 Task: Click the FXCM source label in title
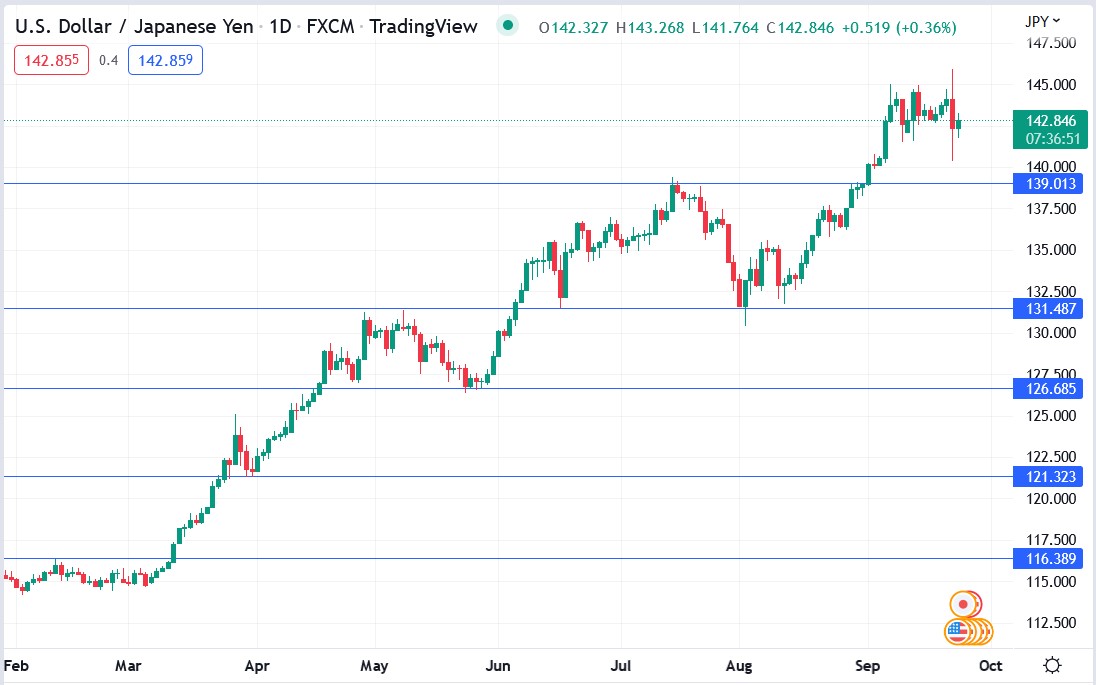330,27
